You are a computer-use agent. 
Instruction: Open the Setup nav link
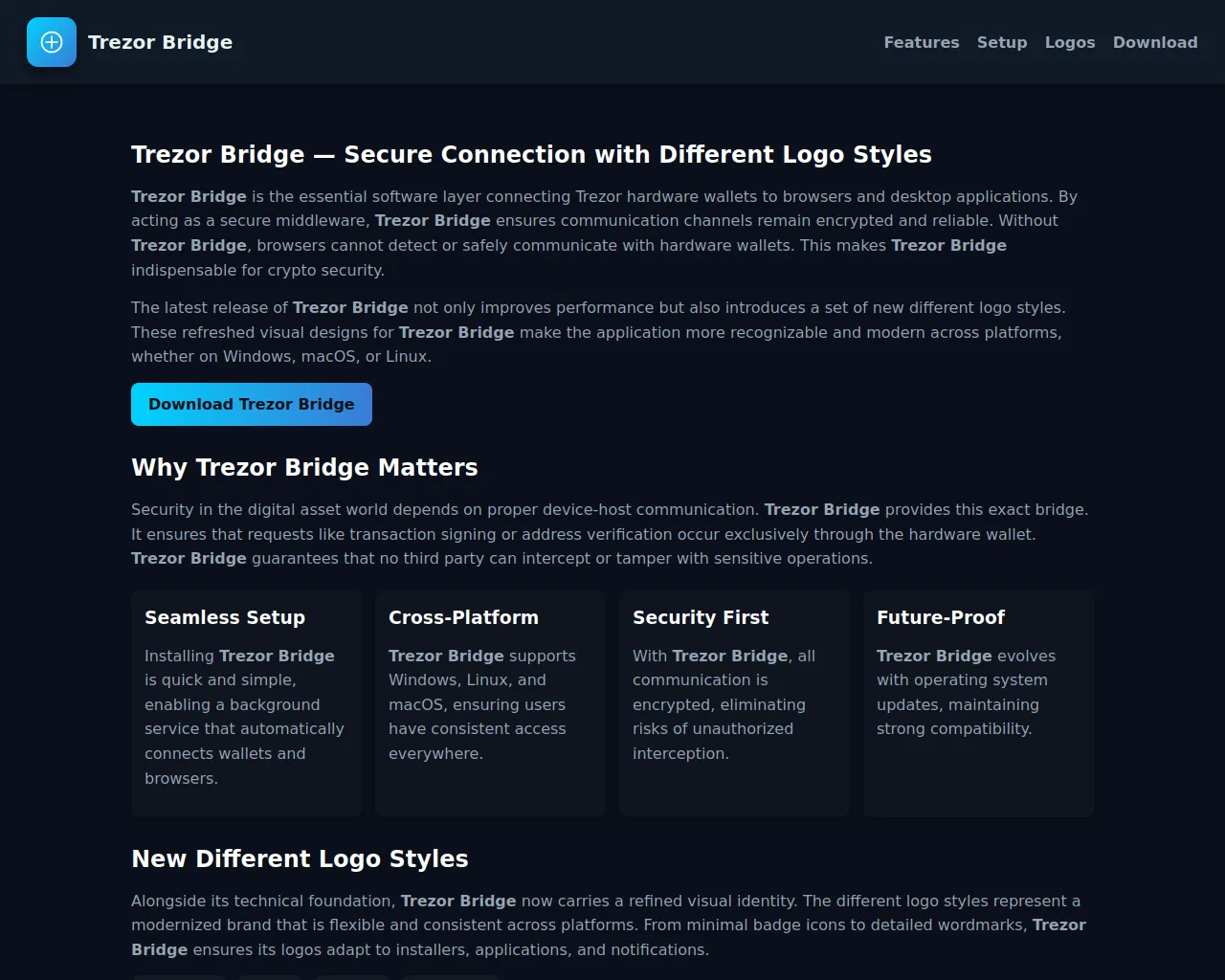tap(1002, 42)
